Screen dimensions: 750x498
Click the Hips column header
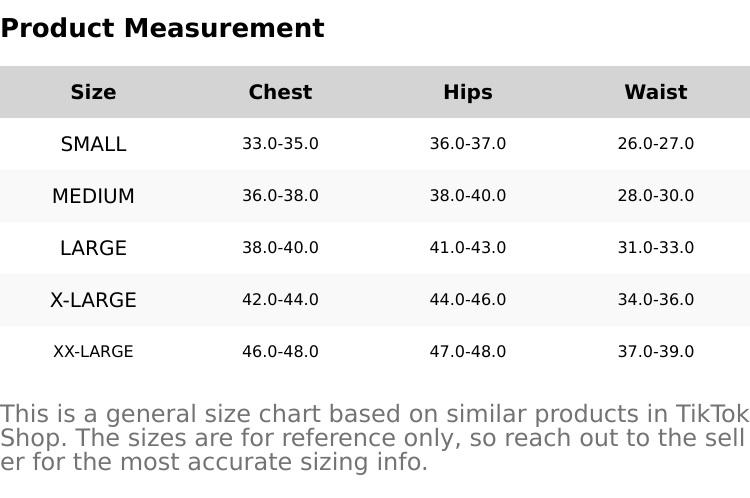click(468, 92)
